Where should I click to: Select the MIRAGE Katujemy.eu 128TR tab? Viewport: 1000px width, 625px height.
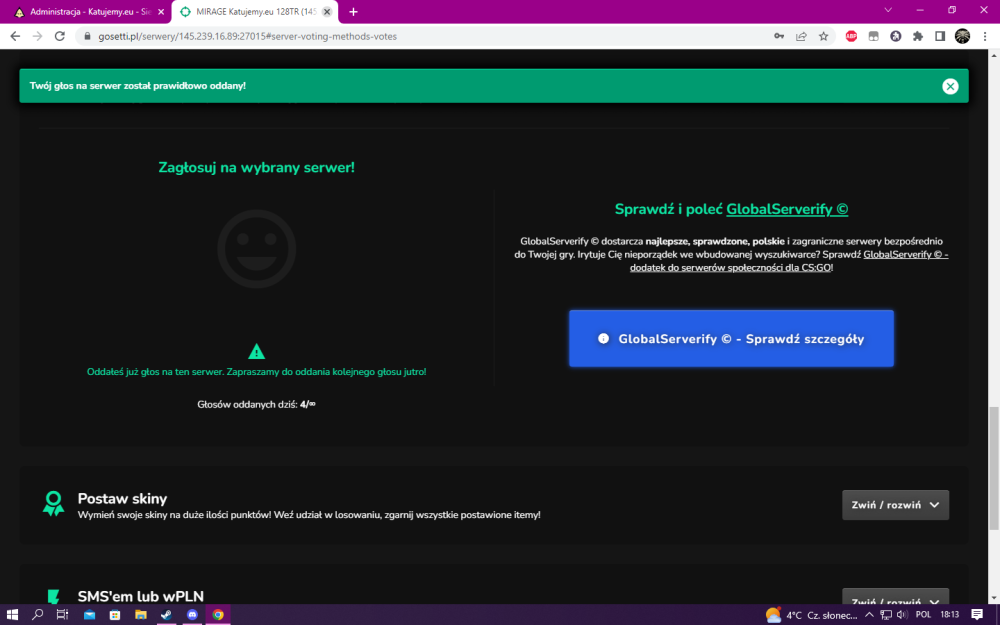pyautogui.click(x=255, y=11)
